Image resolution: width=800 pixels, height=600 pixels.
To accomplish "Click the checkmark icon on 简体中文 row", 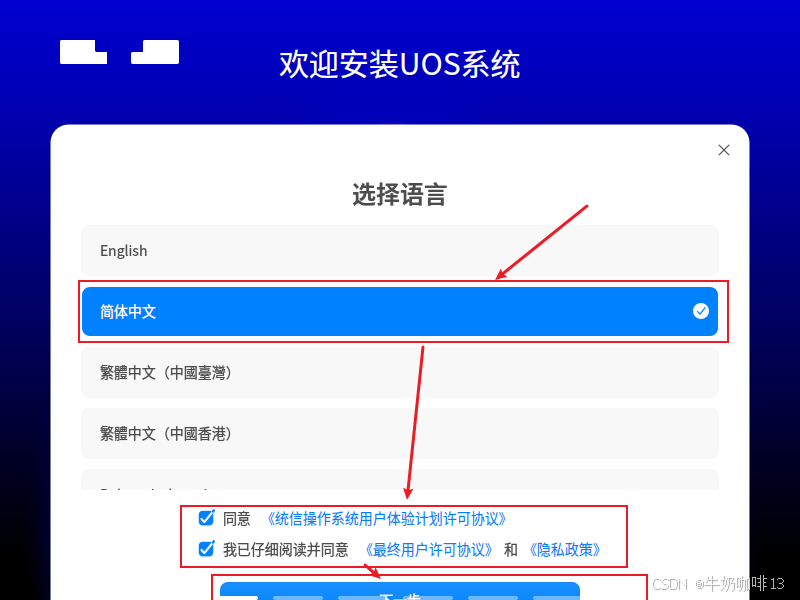I will pos(701,311).
